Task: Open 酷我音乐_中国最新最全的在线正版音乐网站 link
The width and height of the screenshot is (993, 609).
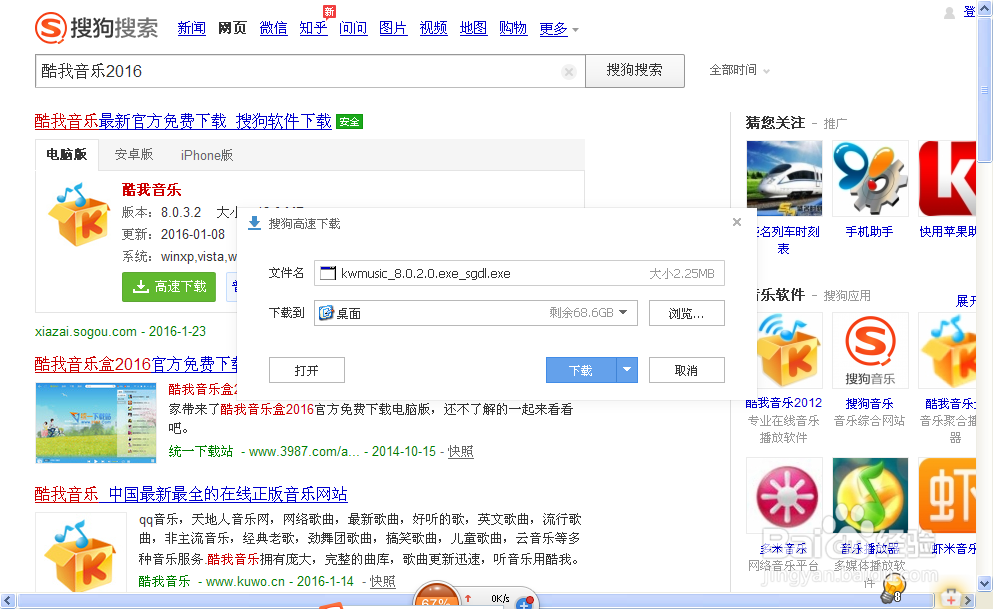Action: (191, 494)
